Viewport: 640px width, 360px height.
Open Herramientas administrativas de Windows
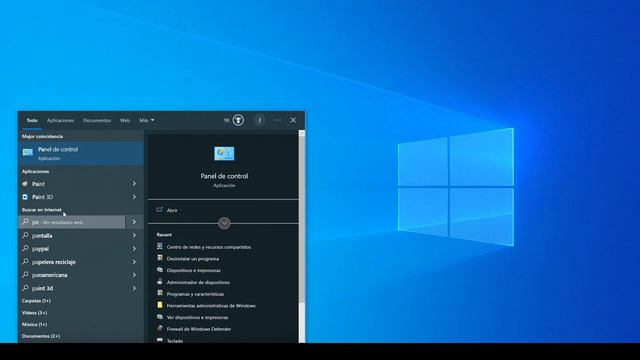[211, 306]
